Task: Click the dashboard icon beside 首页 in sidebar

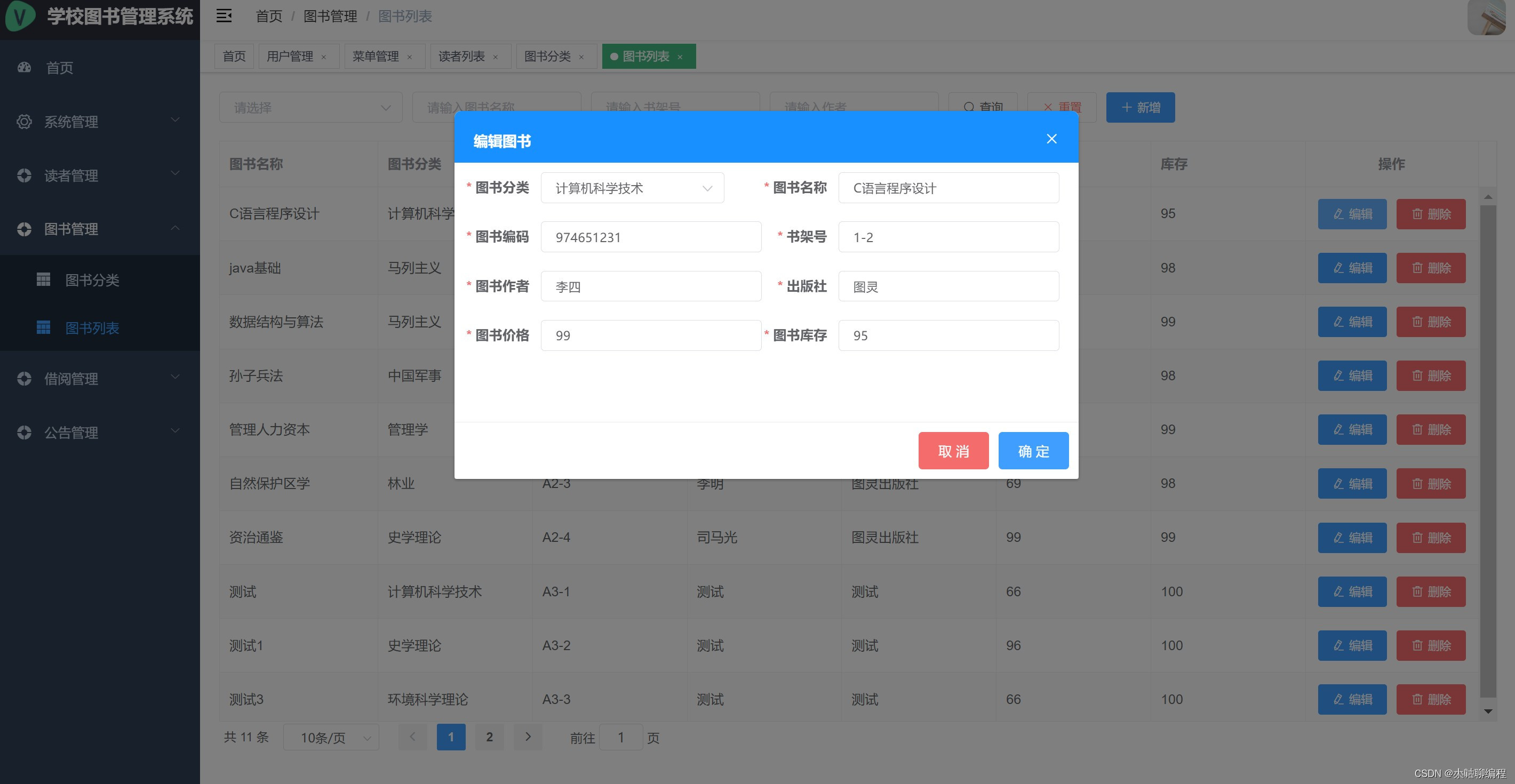Action: pos(24,68)
